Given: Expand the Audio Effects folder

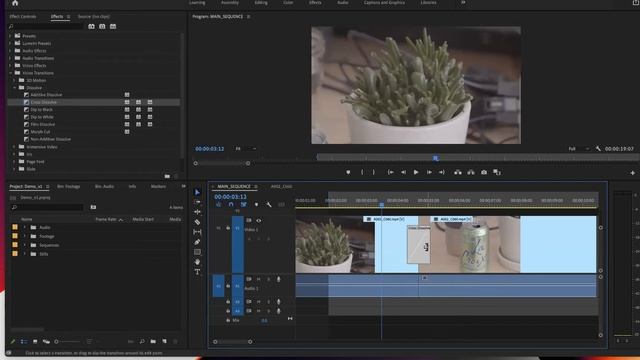Looking at the screenshot, I should click(x=10, y=51).
